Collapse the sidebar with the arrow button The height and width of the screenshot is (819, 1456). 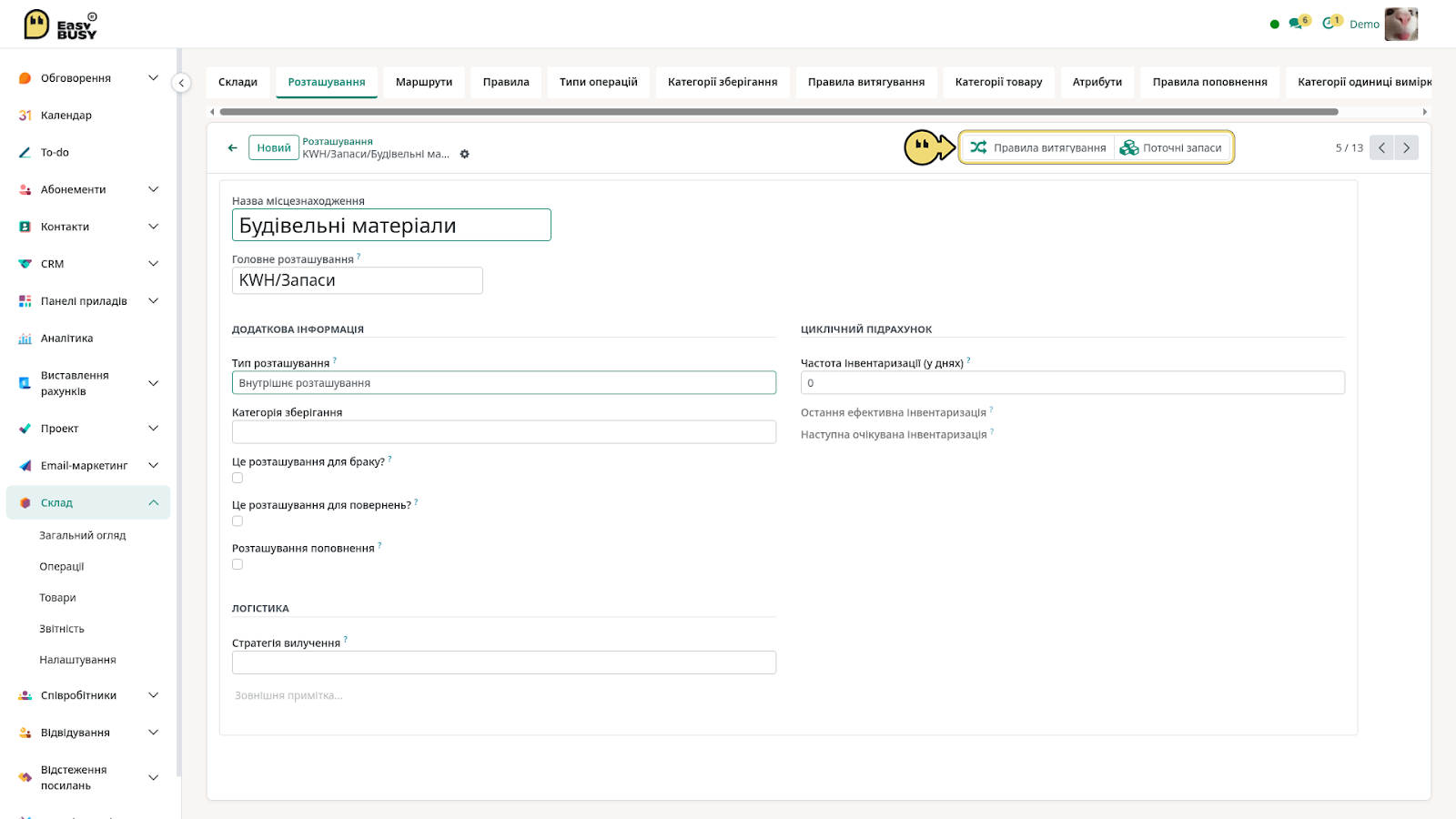point(181,83)
